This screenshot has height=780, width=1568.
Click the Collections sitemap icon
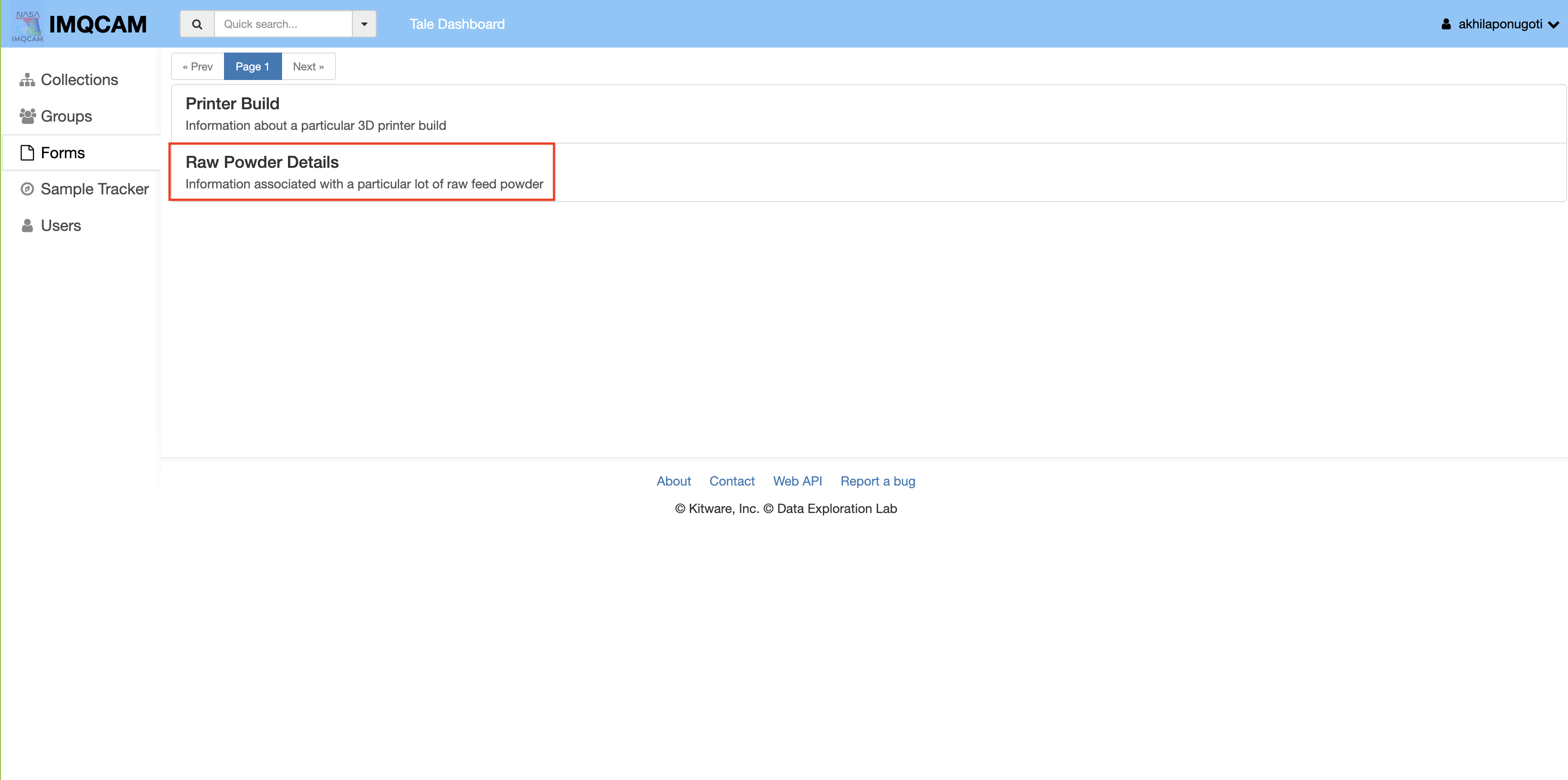click(27, 80)
